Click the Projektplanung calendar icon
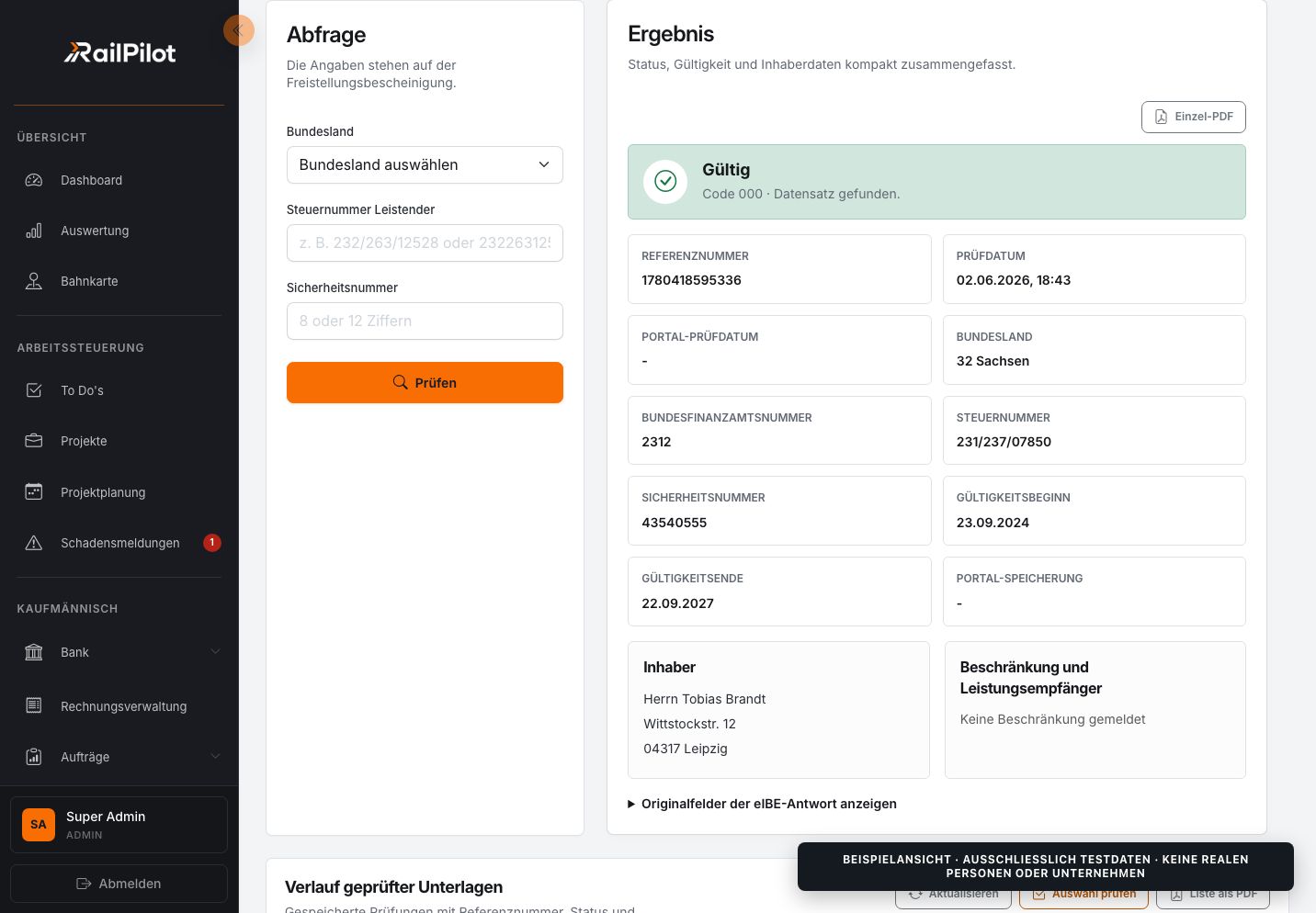This screenshot has height=913, width=1316. click(x=34, y=491)
